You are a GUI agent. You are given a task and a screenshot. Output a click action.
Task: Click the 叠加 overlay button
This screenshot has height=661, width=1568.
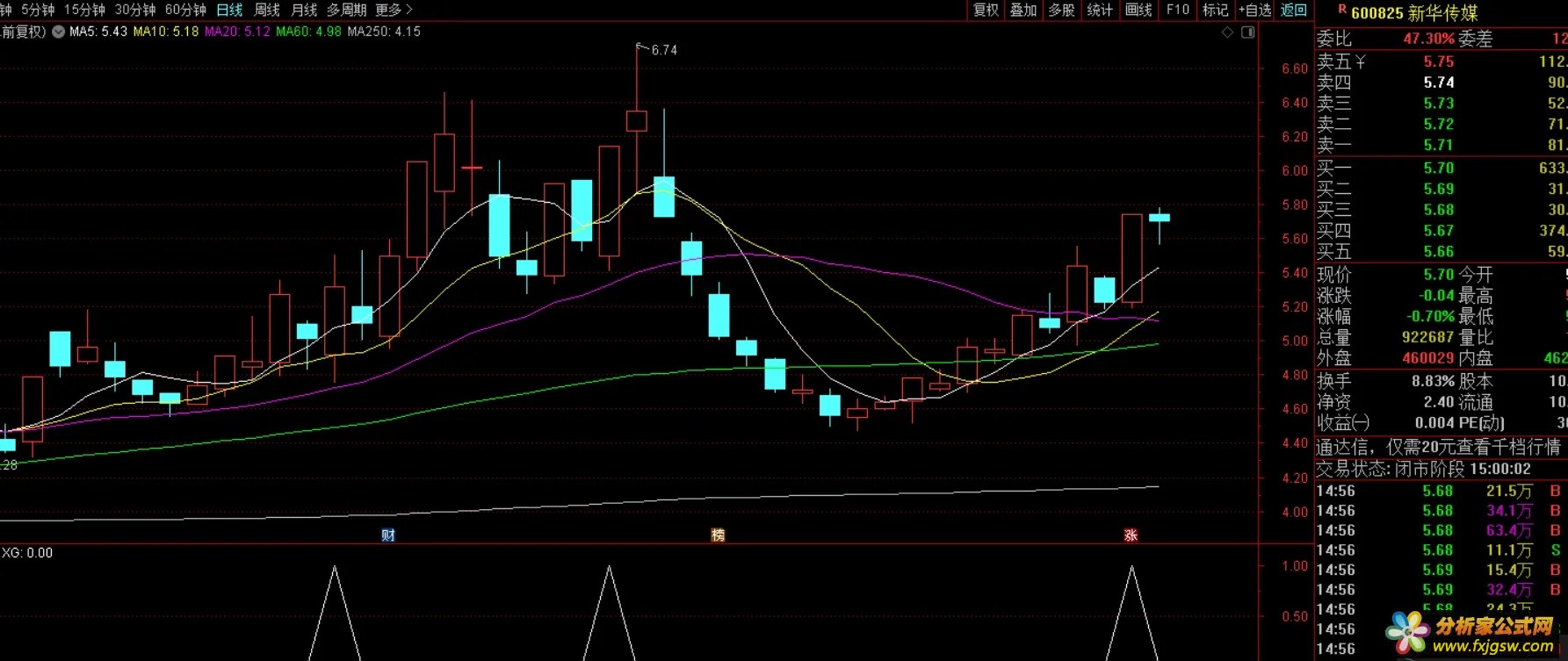tap(1023, 10)
